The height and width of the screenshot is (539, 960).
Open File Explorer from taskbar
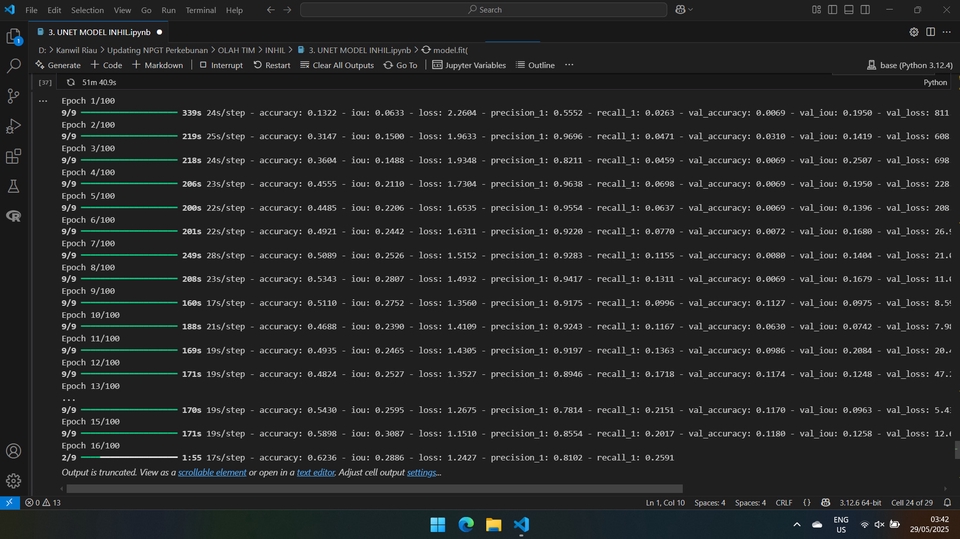[x=493, y=524]
